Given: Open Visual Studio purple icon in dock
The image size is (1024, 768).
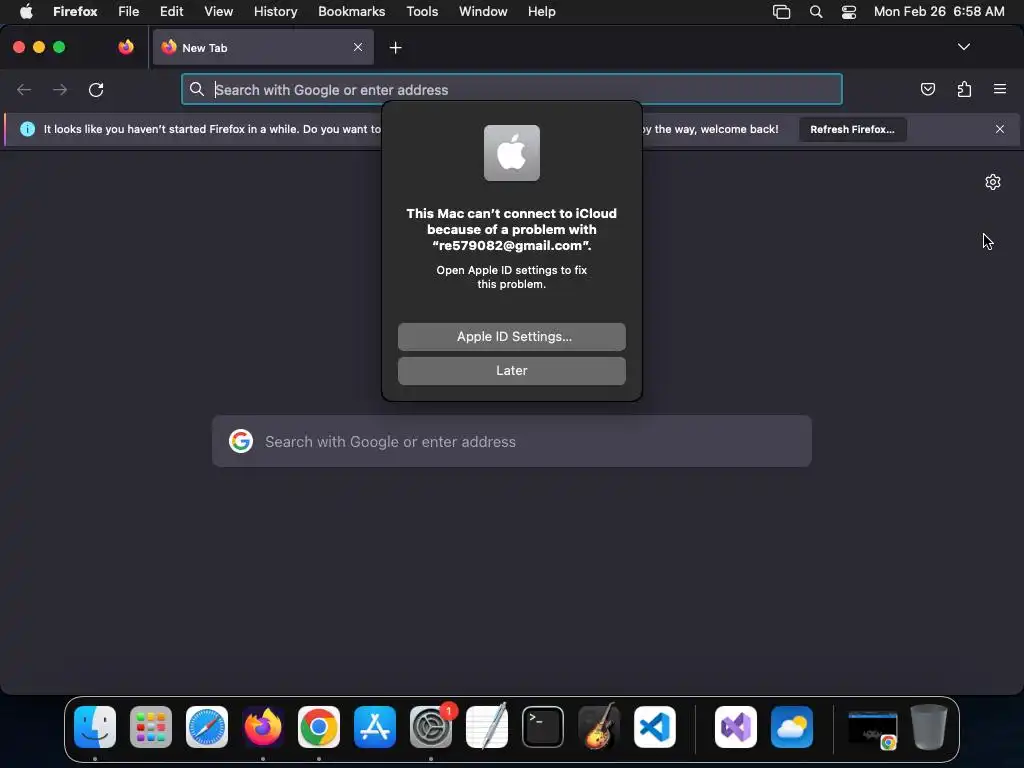Looking at the screenshot, I should pyautogui.click(x=736, y=727).
